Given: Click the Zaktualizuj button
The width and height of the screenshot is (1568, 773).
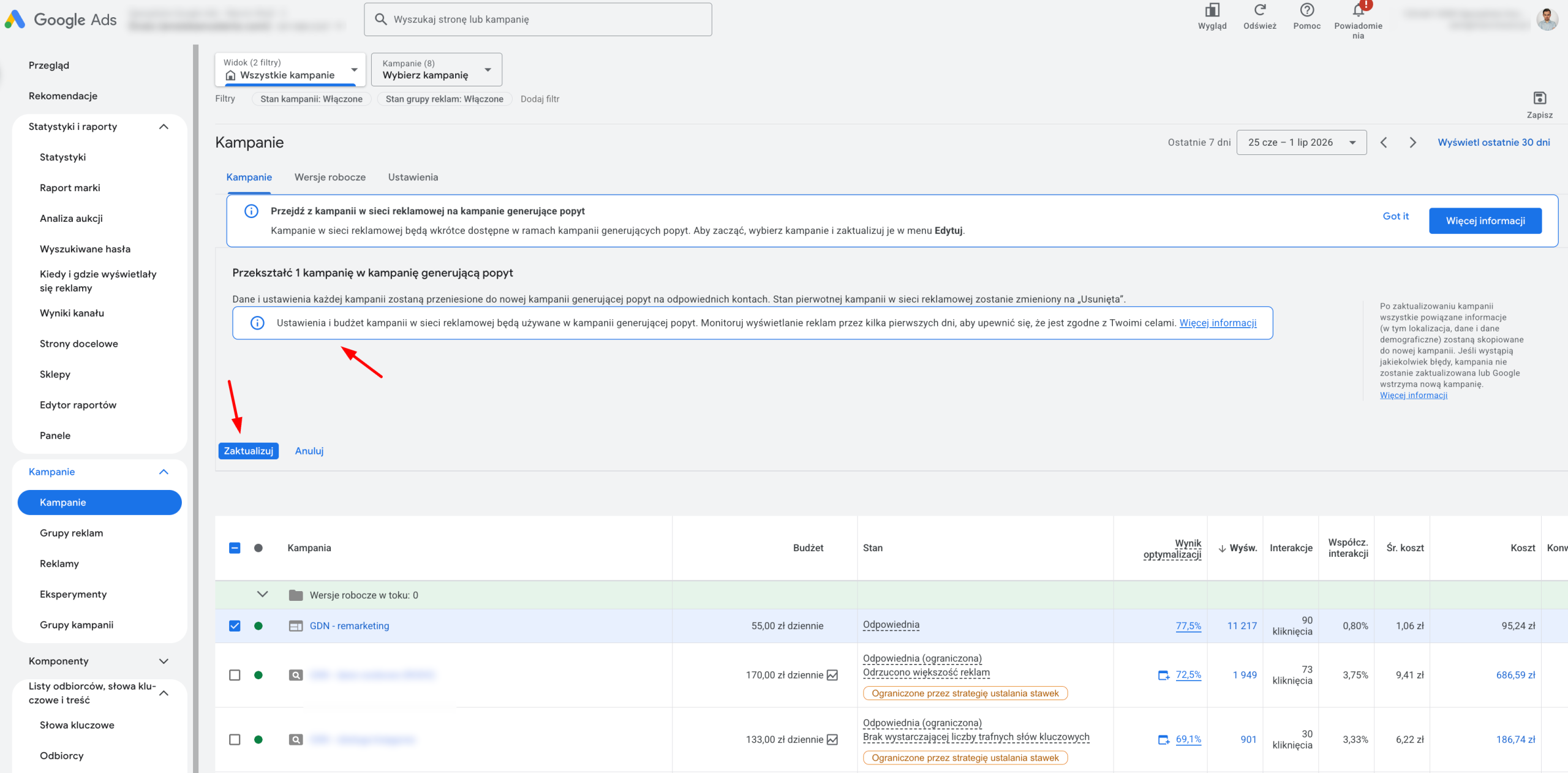Looking at the screenshot, I should click(x=249, y=451).
